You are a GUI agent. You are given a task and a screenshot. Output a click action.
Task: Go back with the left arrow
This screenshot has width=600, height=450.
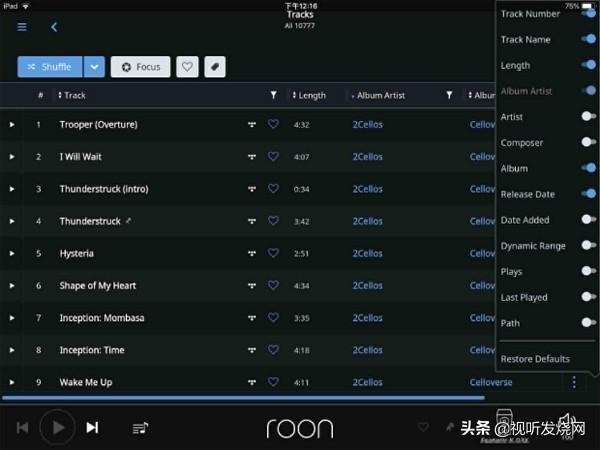(54, 27)
